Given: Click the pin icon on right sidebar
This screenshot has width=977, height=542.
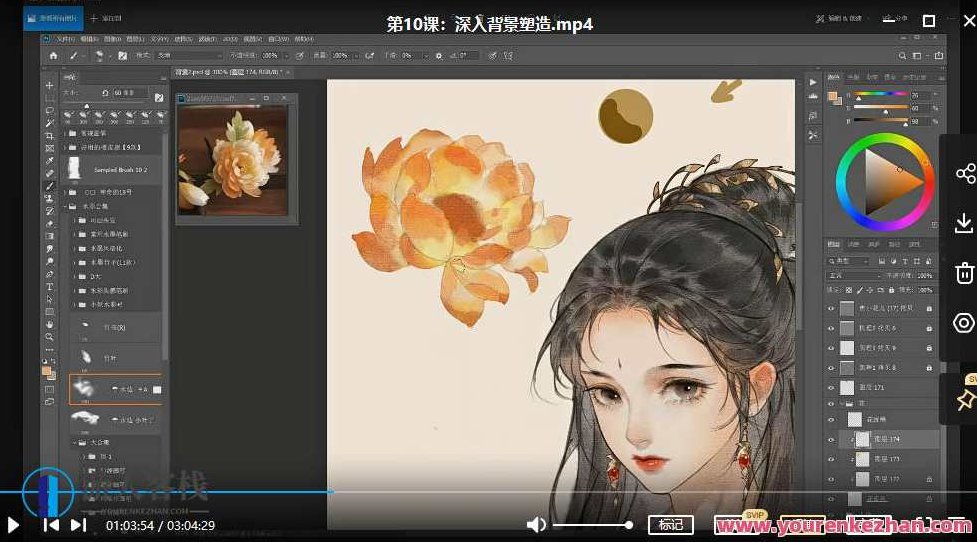Looking at the screenshot, I should click(x=966, y=399).
